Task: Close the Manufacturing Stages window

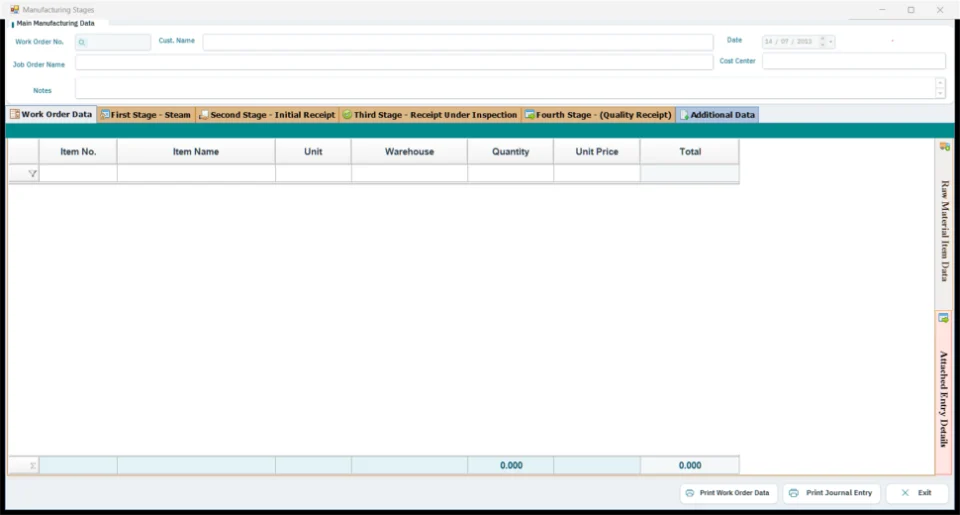Action: pyautogui.click(x=940, y=10)
